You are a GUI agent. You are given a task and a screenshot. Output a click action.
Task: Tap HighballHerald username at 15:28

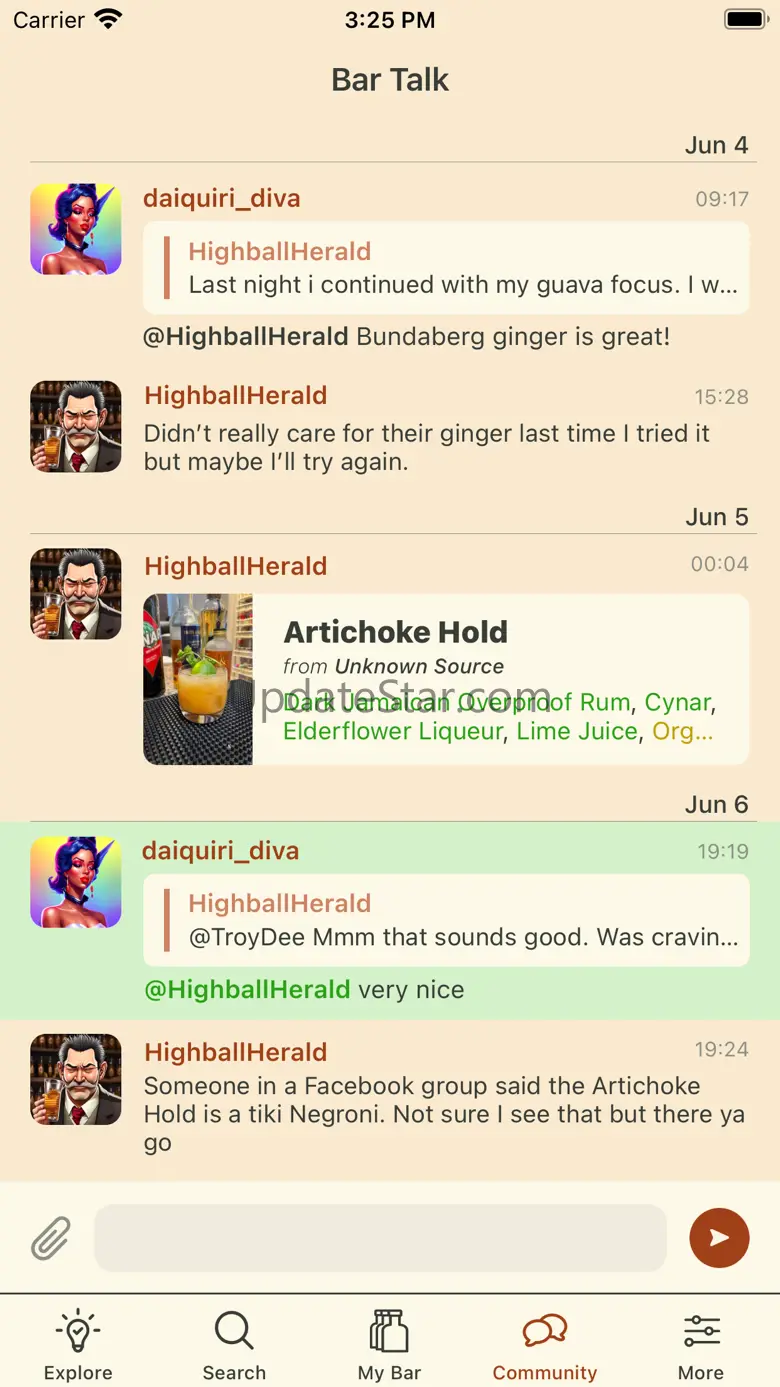tap(236, 395)
